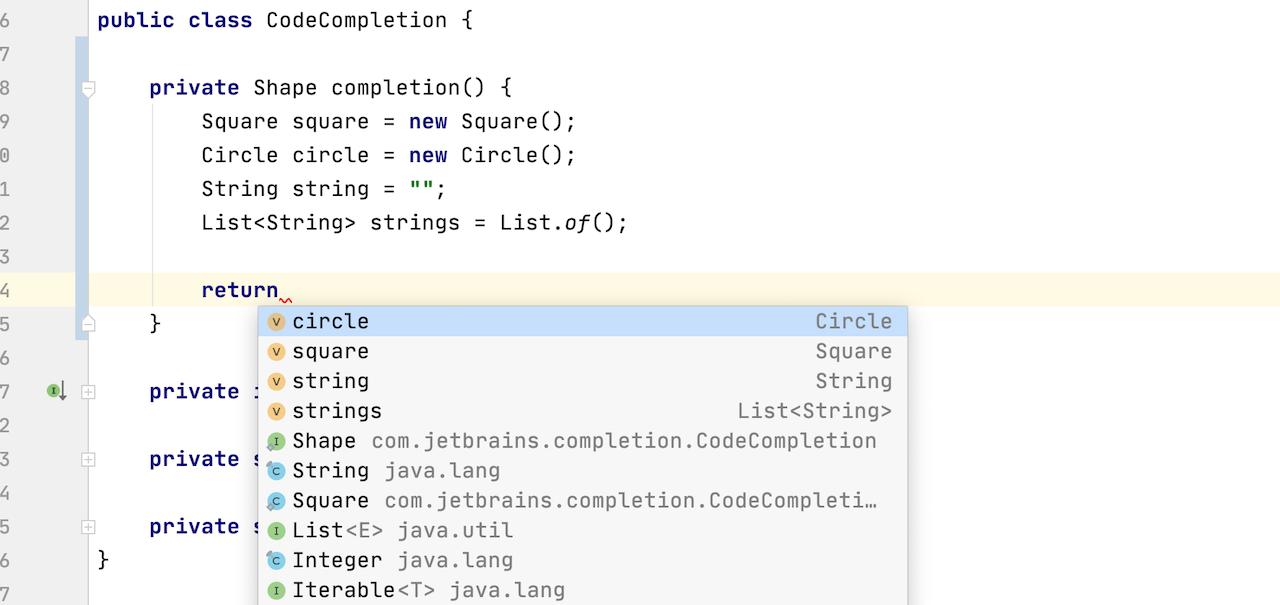Pick the Square class suggestion
Image resolution: width=1280 pixels, height=605 pixels.
coord(583,501)
